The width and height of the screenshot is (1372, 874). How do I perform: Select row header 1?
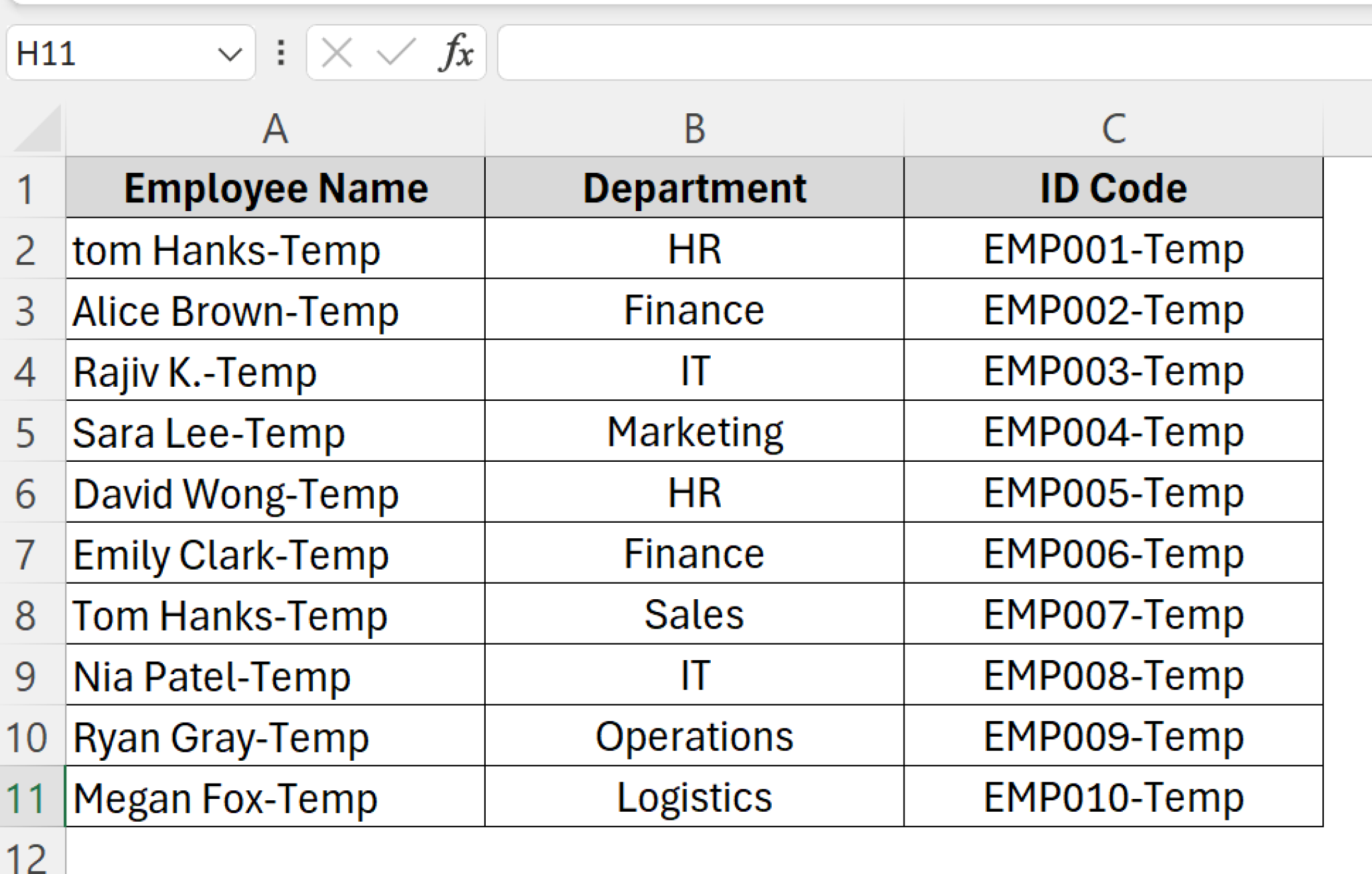tap(27, 188)
